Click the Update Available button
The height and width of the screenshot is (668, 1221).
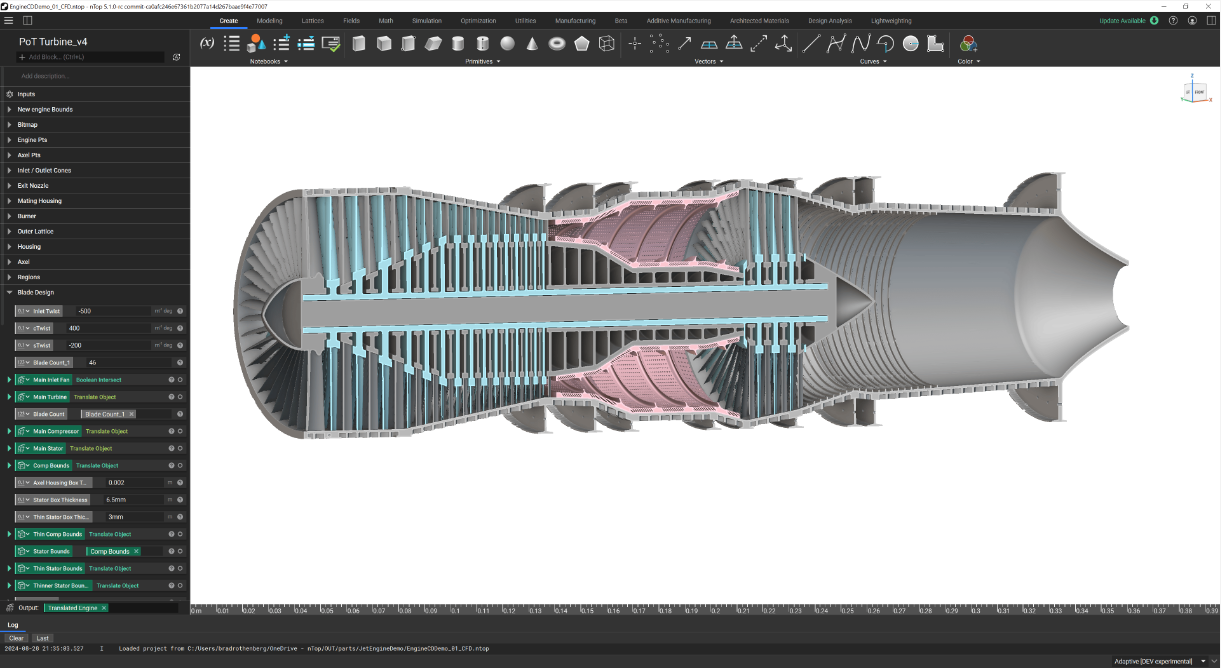[x=1129, y=20]
